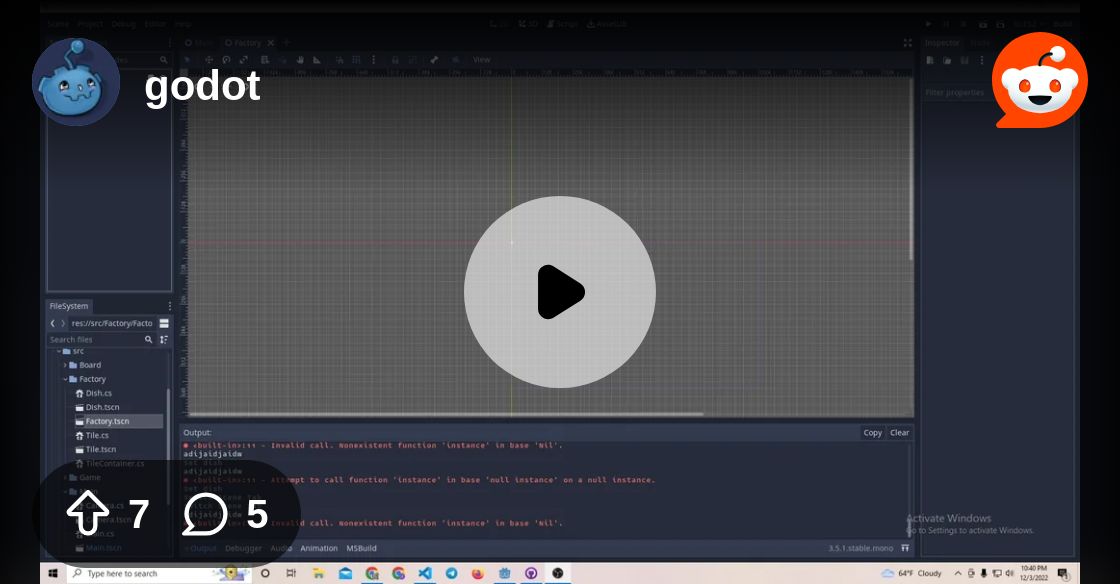Select the FileSystem dock tab
This screenshot has width=1120, height=584.
point(69,306)
